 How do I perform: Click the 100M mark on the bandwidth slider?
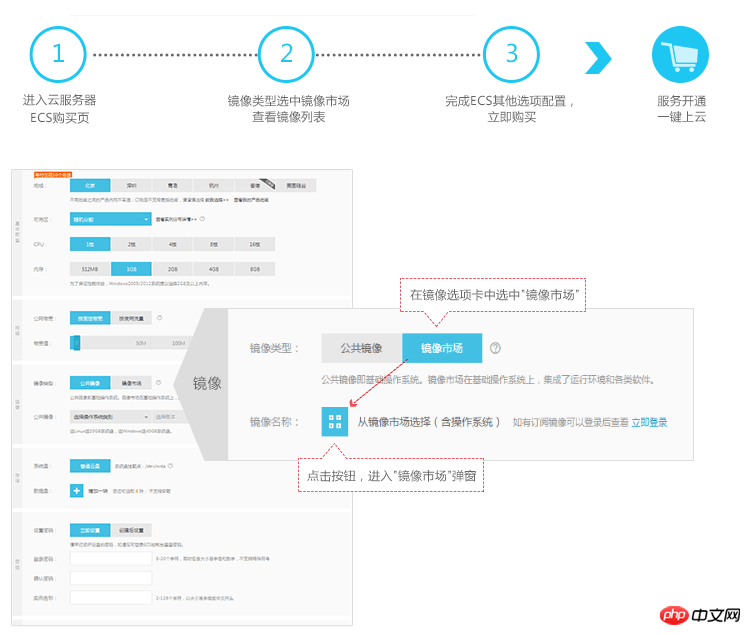coord(178,343)
